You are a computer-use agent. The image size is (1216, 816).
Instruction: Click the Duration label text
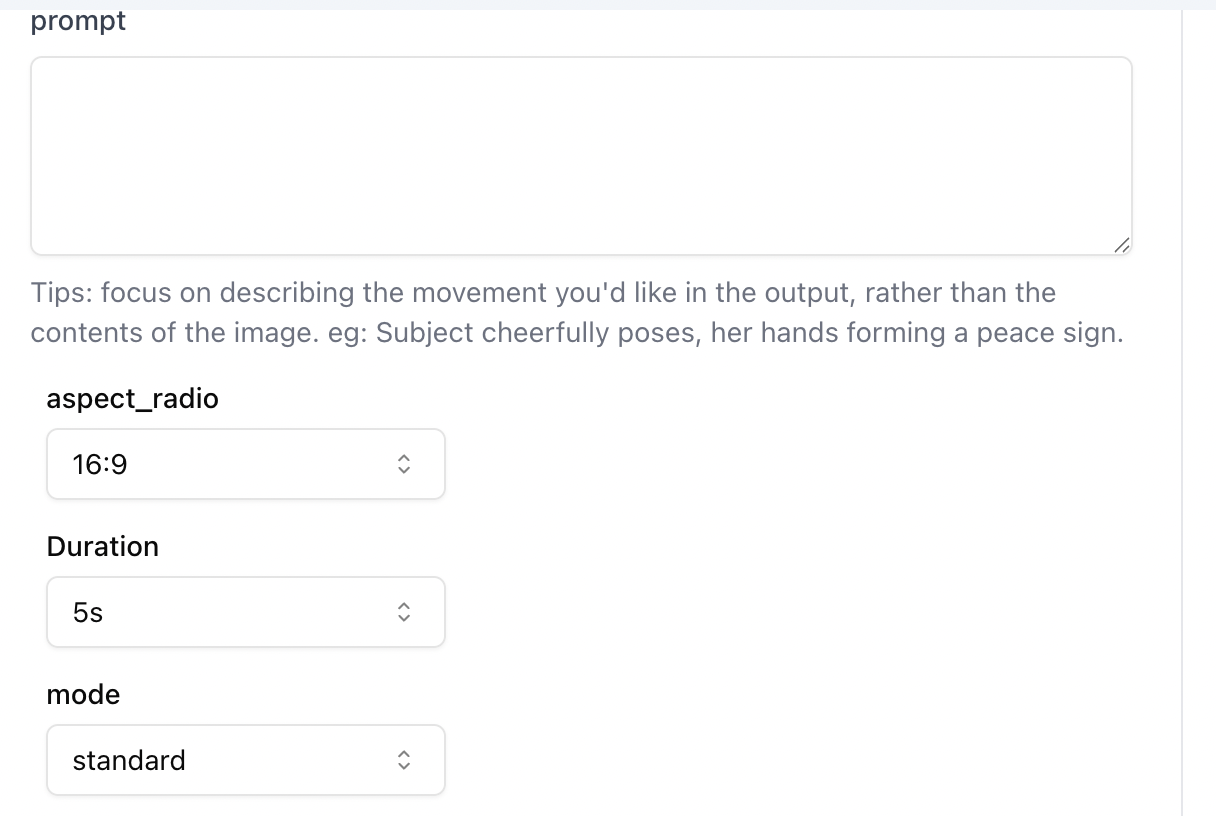tap(103, 546)
